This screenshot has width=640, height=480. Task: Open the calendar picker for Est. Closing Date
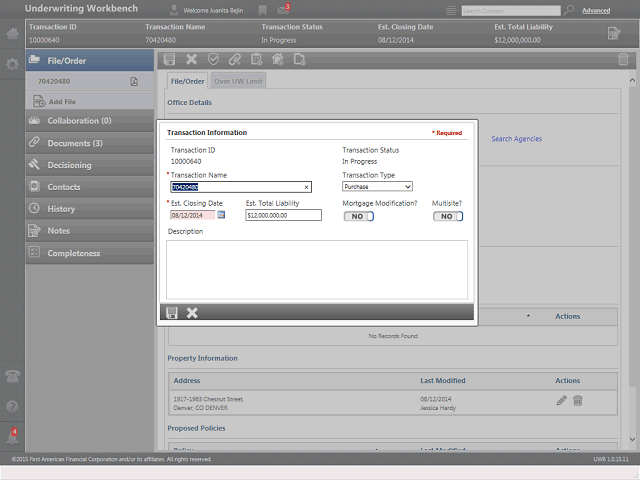click(221, 215)
